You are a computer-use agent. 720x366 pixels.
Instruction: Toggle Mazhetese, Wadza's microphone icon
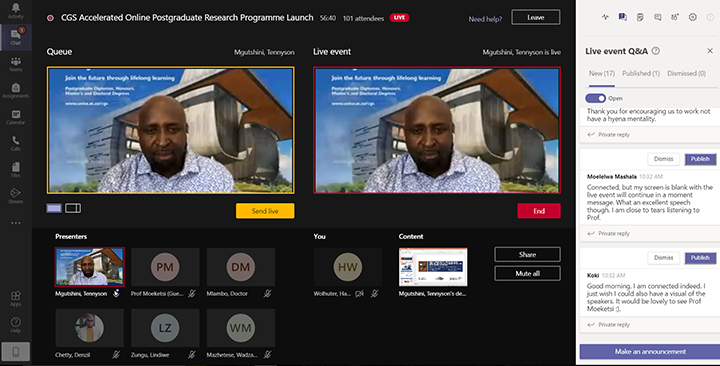[x=267, y=355]
